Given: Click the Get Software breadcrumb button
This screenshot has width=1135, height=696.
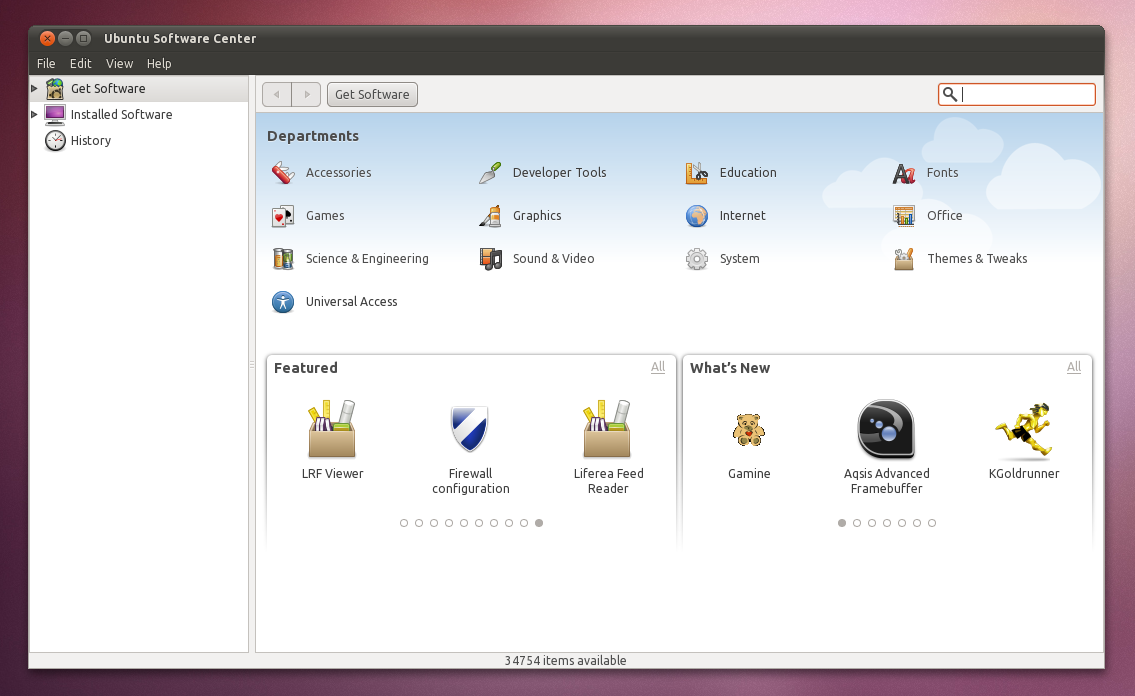Looking at the screenshot, I should tap(372, 94).
